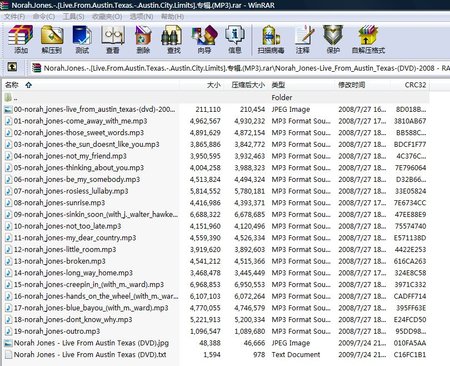Screen dimensions: 450x366
Task: Click the WinRAR title bar app icon
Action: [4, 5]
